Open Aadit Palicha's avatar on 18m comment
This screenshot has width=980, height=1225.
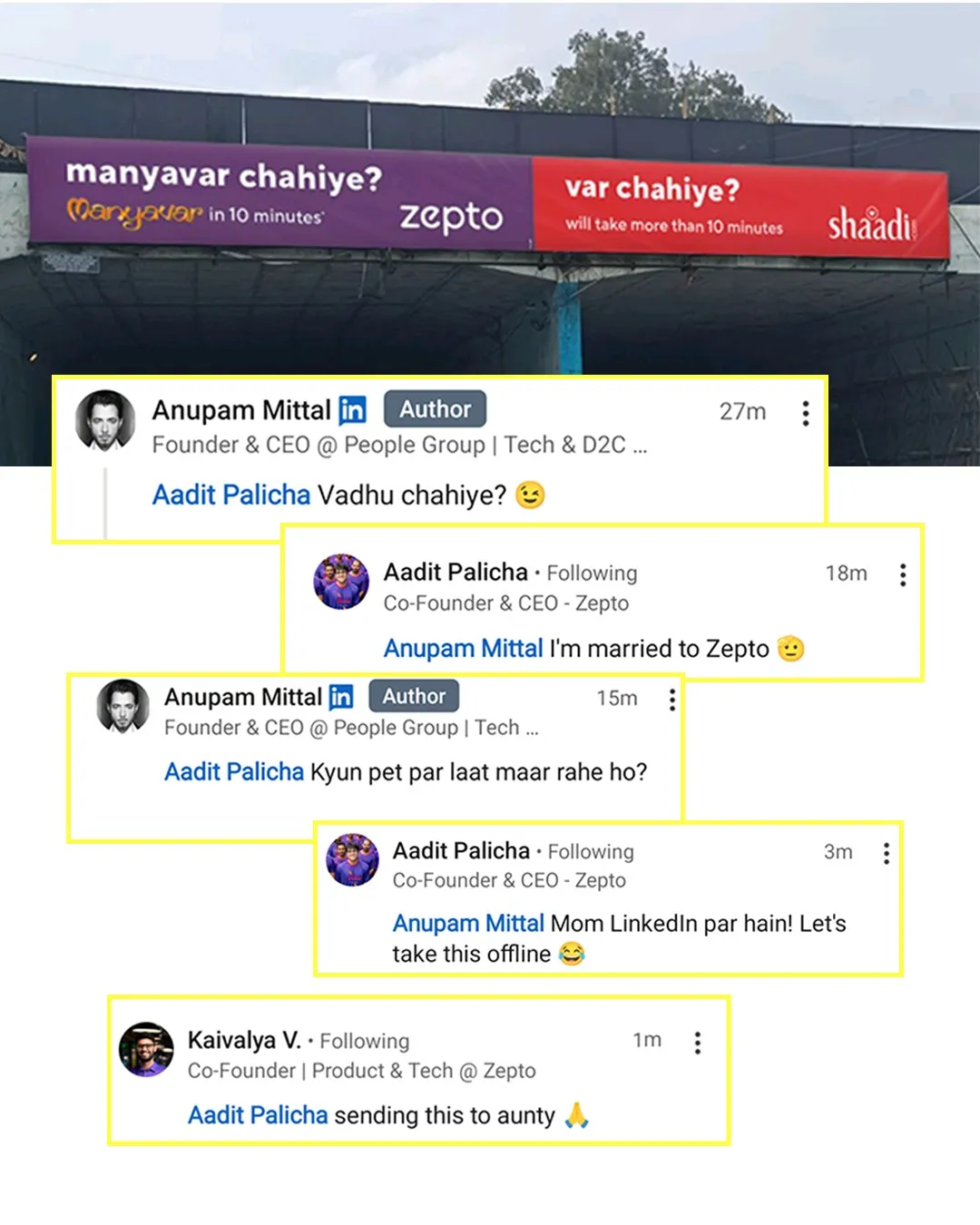[341, 582]
